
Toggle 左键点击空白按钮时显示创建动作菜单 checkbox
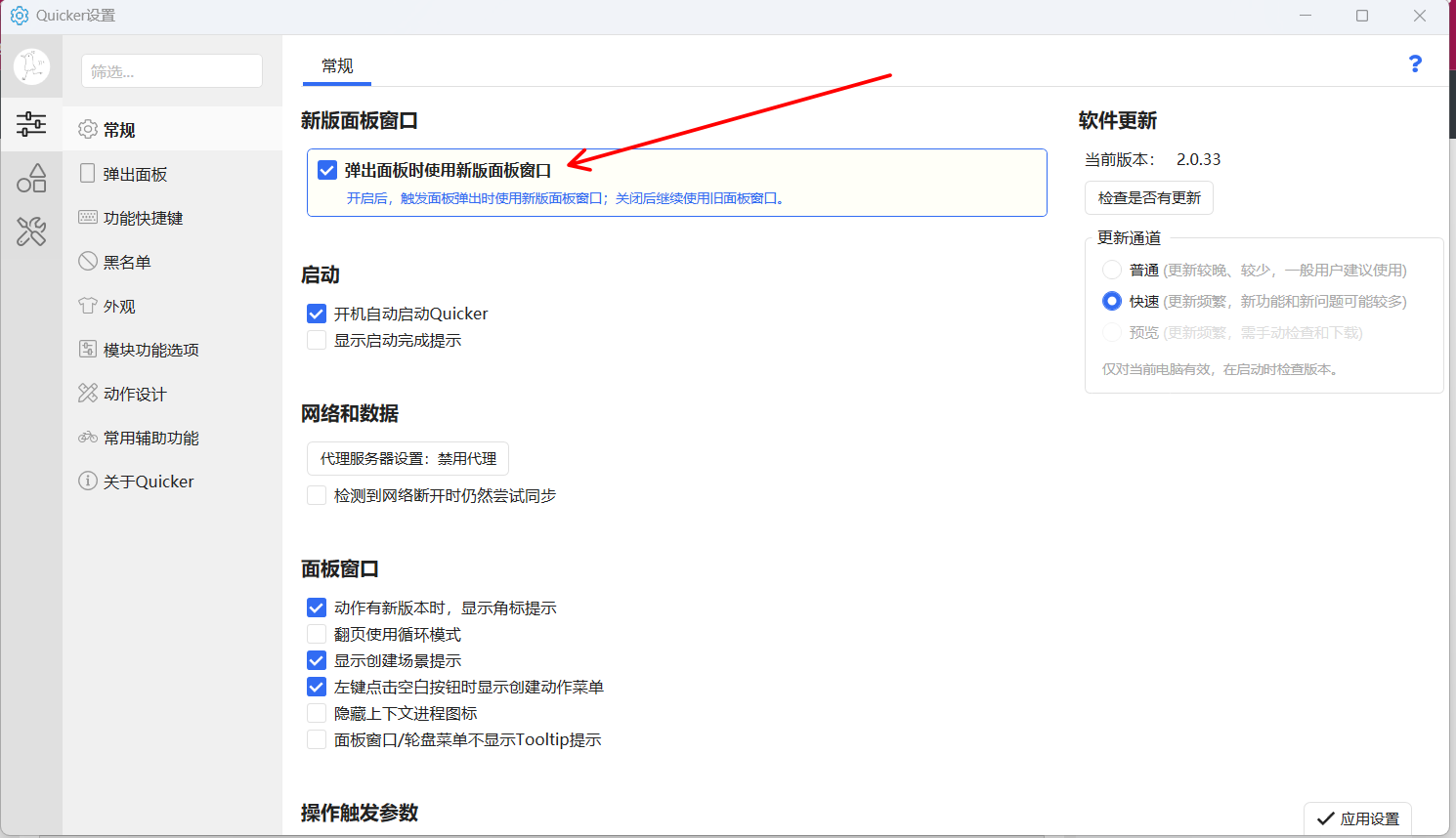click(317, 687)
